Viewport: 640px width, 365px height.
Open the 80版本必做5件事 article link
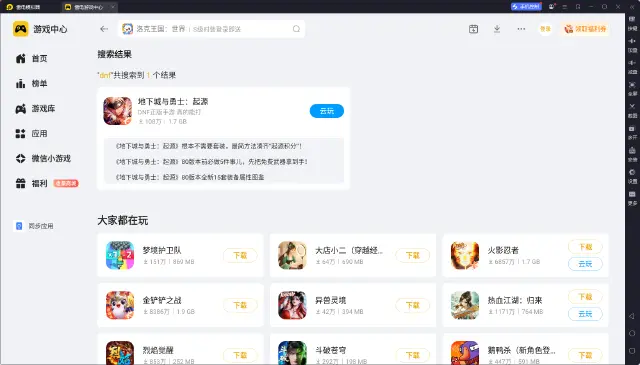click(211, 162)
